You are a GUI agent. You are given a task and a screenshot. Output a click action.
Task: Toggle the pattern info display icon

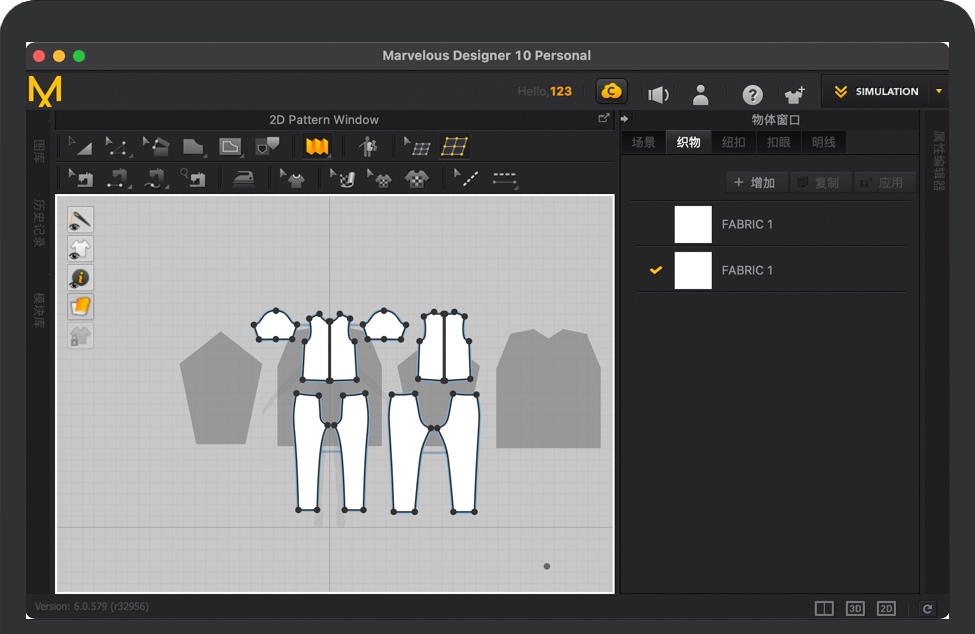coord(80,278)
